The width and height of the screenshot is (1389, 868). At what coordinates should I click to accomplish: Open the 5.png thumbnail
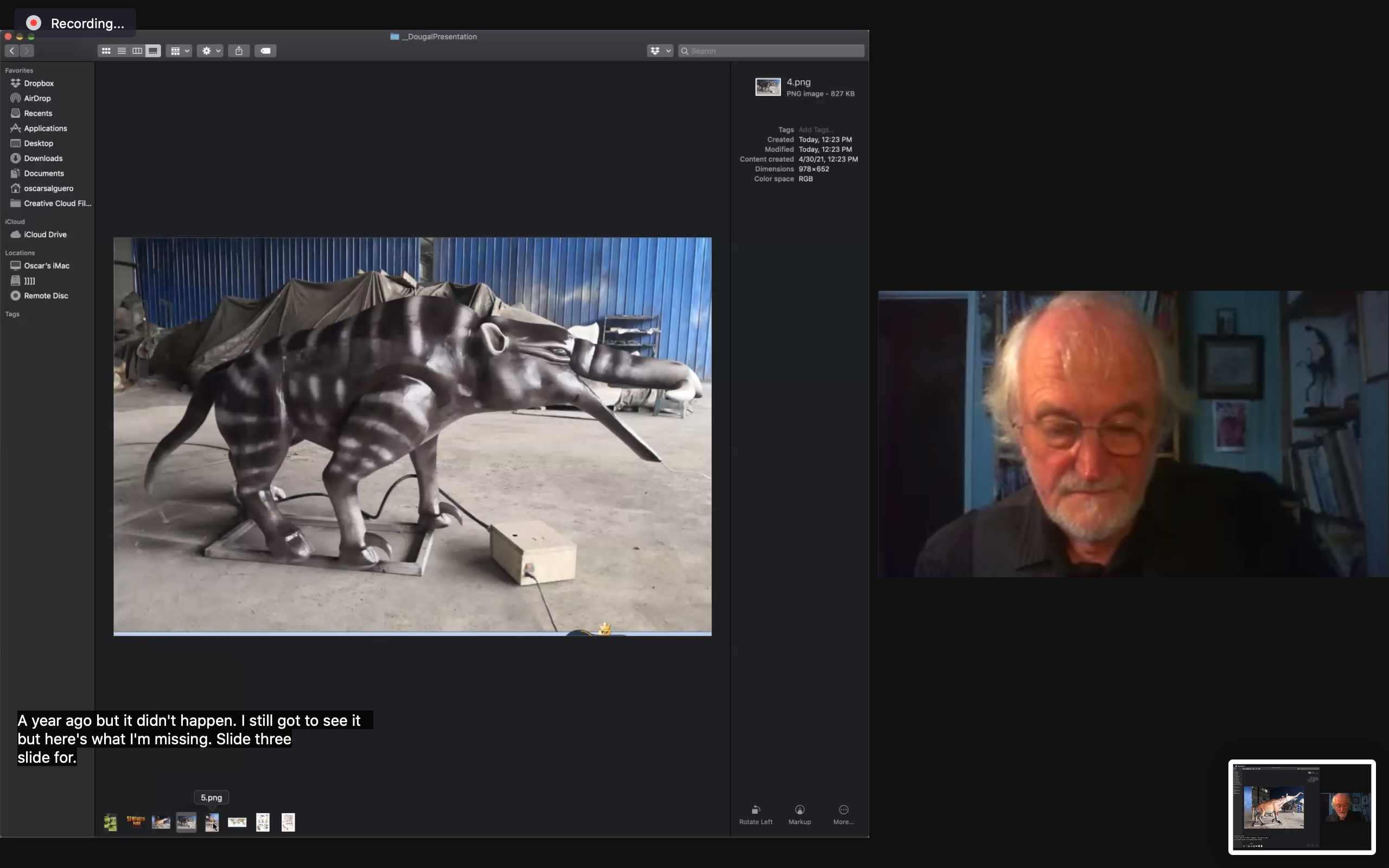pos(211,821)
